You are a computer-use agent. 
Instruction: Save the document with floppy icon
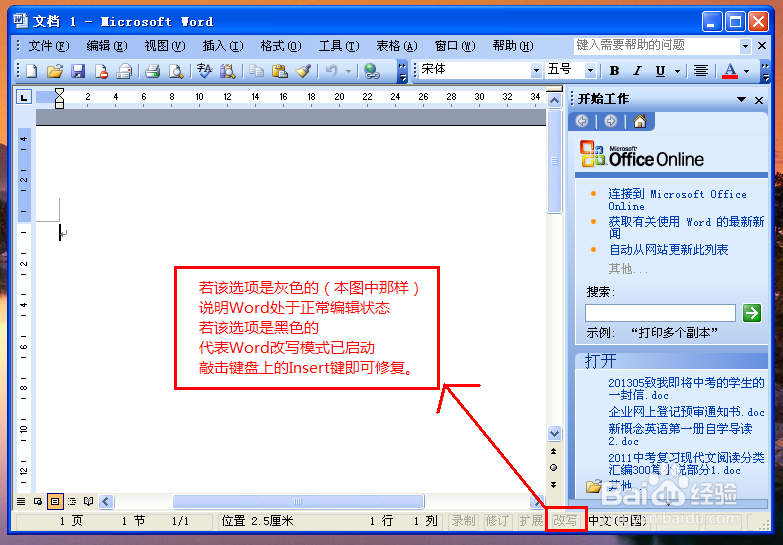click(78, 71)
